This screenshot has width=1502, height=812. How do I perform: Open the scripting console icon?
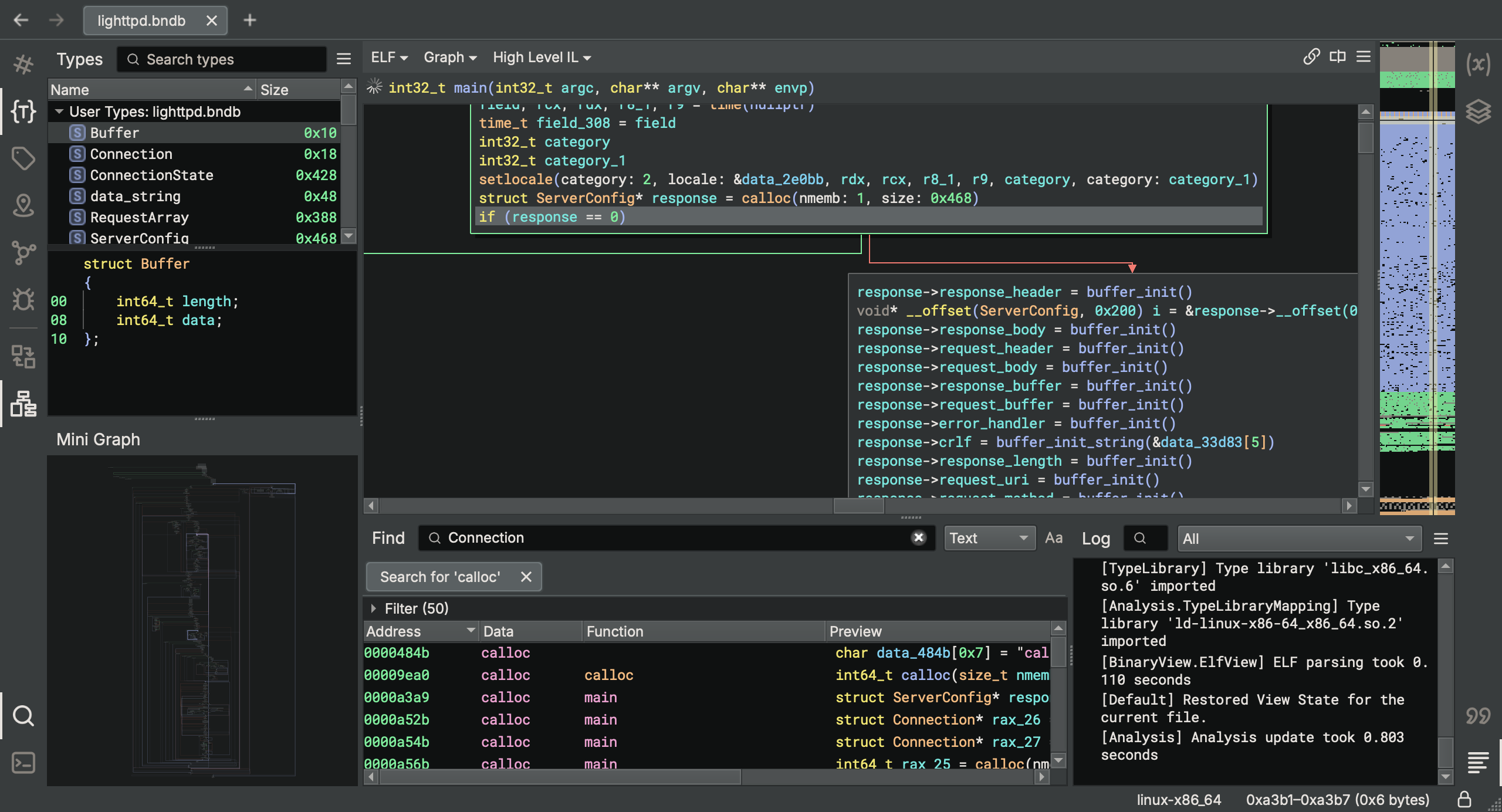point(23,763)
